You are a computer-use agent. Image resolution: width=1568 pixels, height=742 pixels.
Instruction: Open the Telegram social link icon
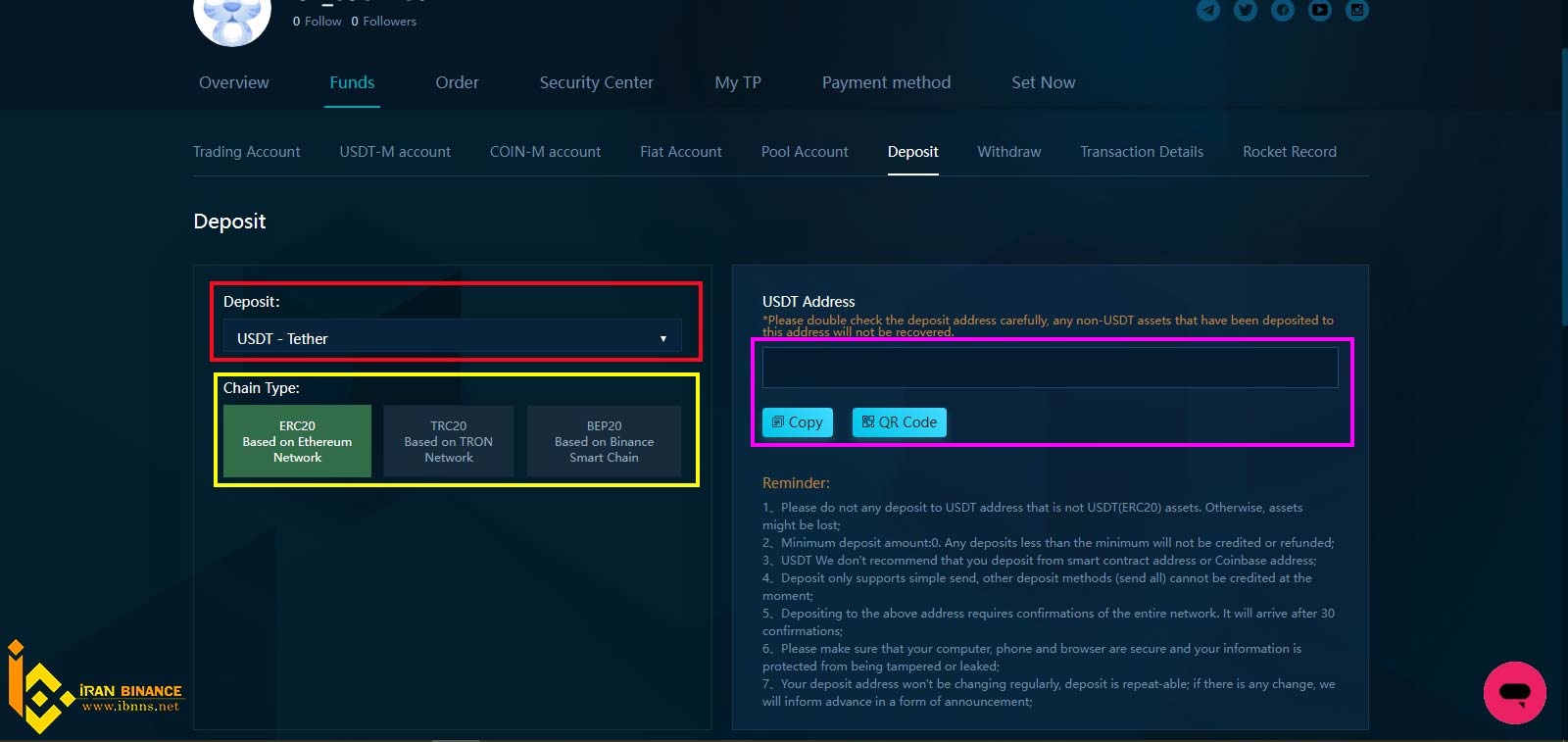[x=1208, y=10]
